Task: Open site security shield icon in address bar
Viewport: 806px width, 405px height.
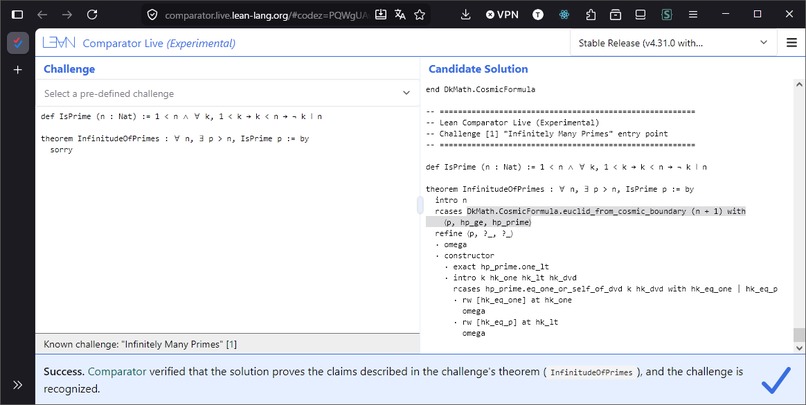Action: coord(152,15)
